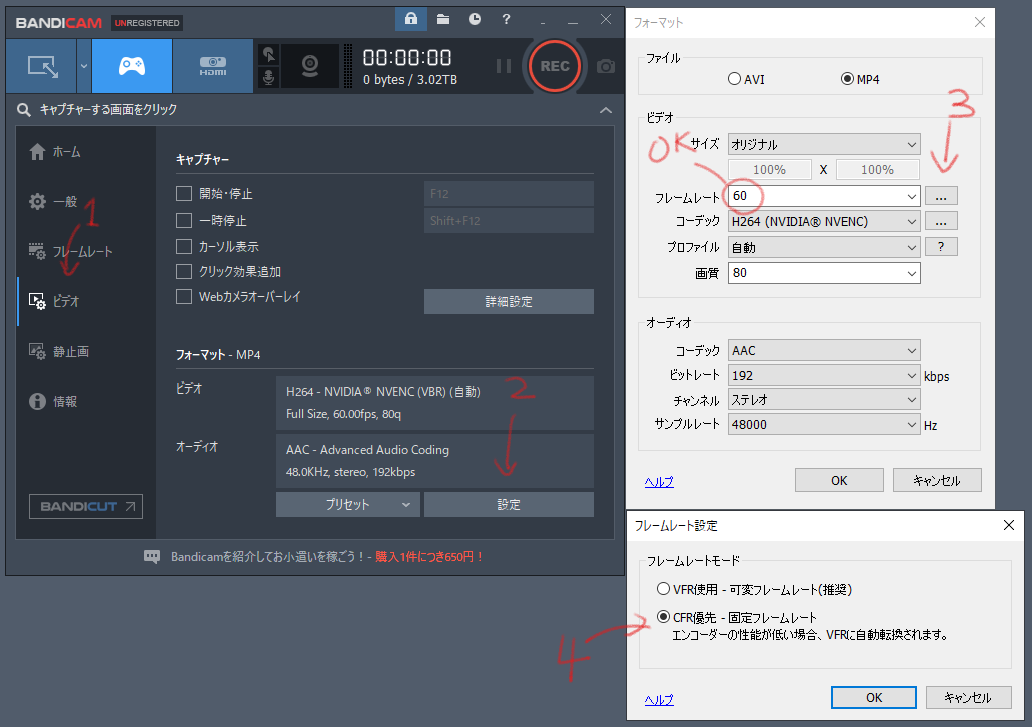Take a screenshot with the camera icon
The width and height of the screenshot is (1032, 727).
(x=606, y=66)
